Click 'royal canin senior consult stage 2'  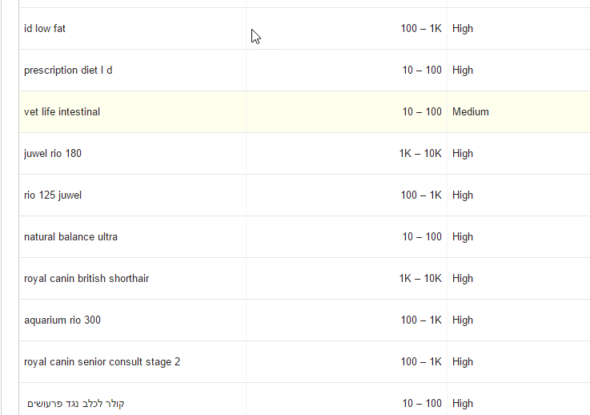pyautogui.click(x=102, y=362)
